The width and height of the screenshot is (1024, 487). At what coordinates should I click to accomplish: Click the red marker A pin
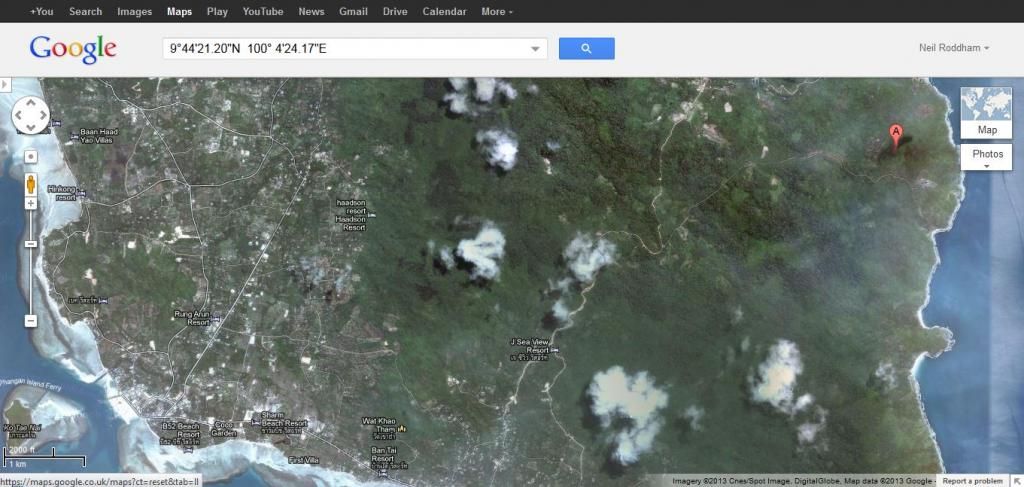(x=896, y=136)
